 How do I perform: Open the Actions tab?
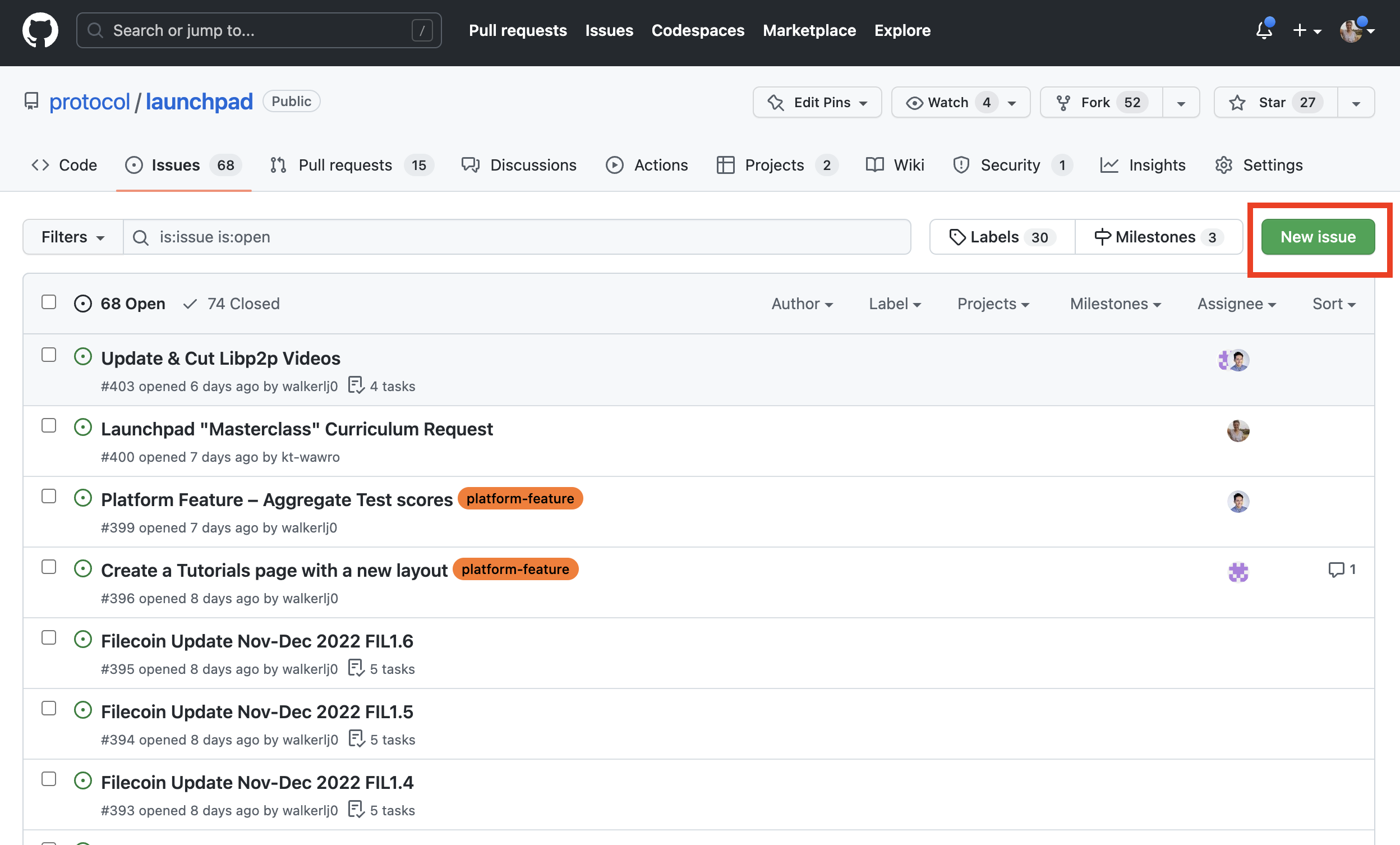(x=647, y=165)
